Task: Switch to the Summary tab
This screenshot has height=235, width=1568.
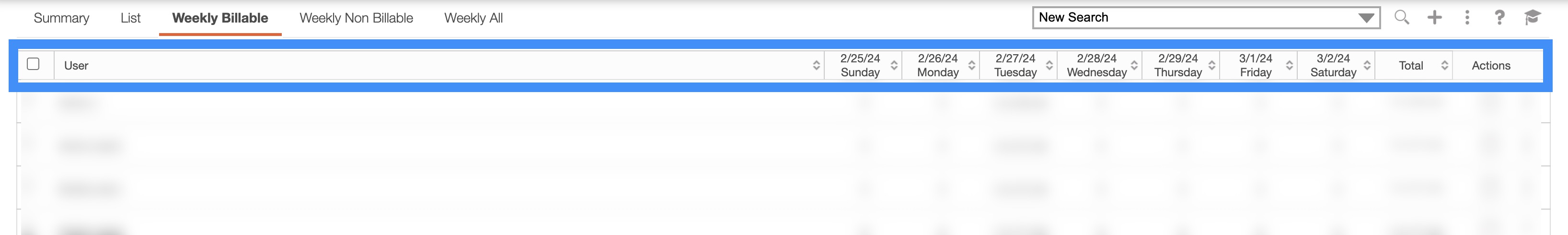Action: [x=61, y=18]
